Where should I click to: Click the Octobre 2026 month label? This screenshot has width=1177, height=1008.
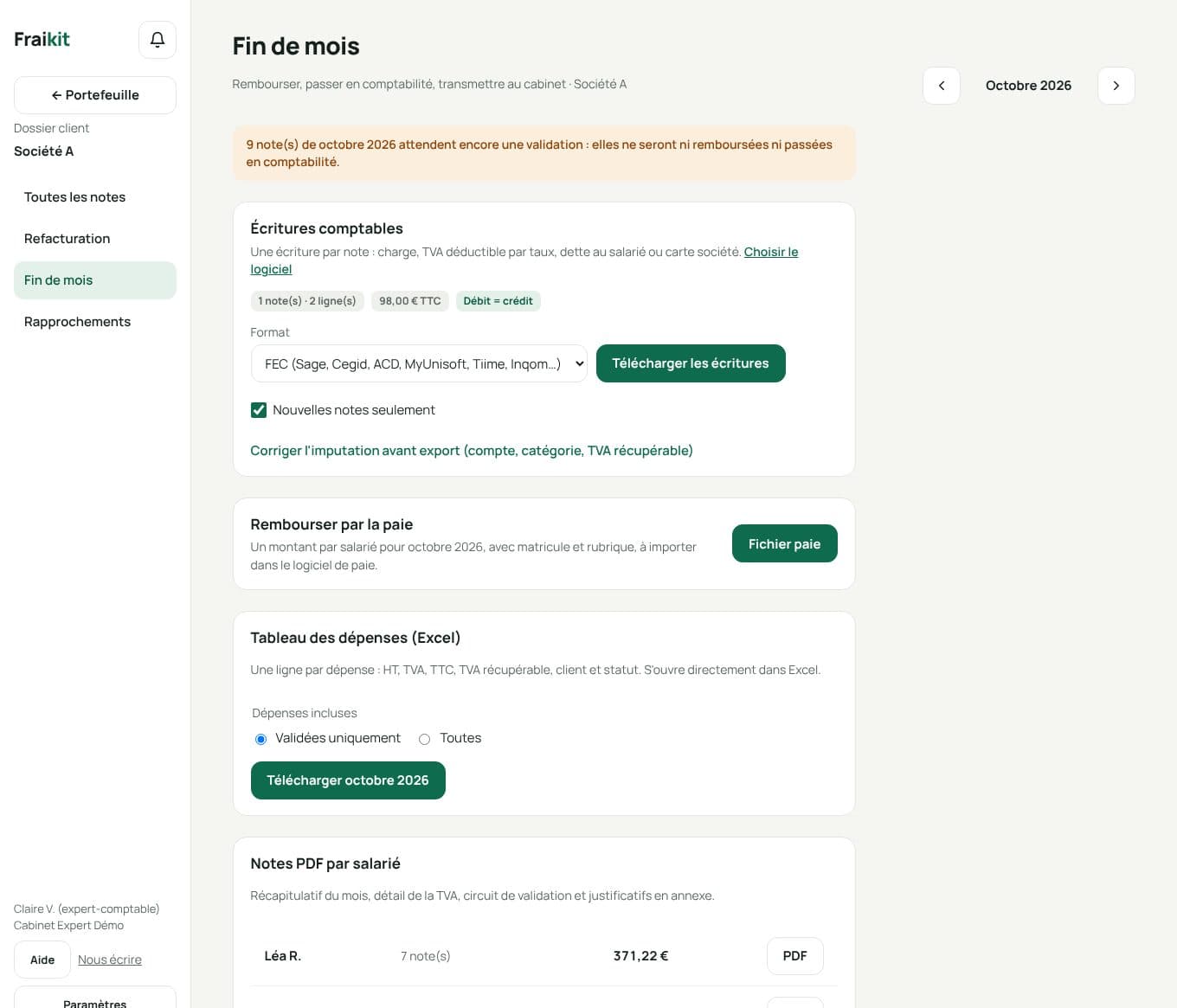click(1028, 86)
